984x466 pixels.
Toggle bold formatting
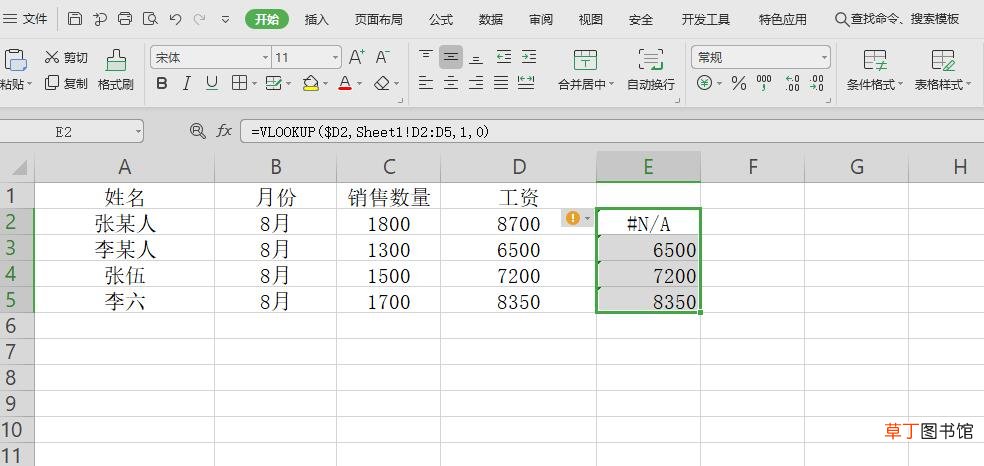pyautogui.click(x=162, y=83)
